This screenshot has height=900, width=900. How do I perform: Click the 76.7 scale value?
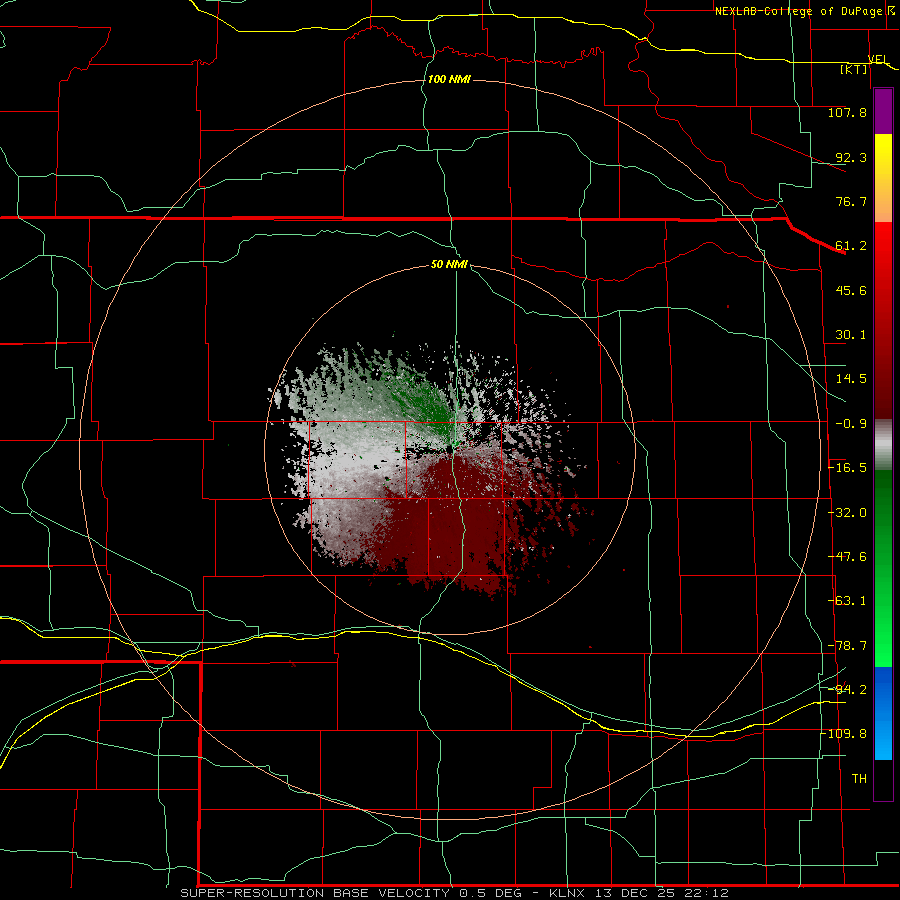pyautogui.click(x=851, y=201)
